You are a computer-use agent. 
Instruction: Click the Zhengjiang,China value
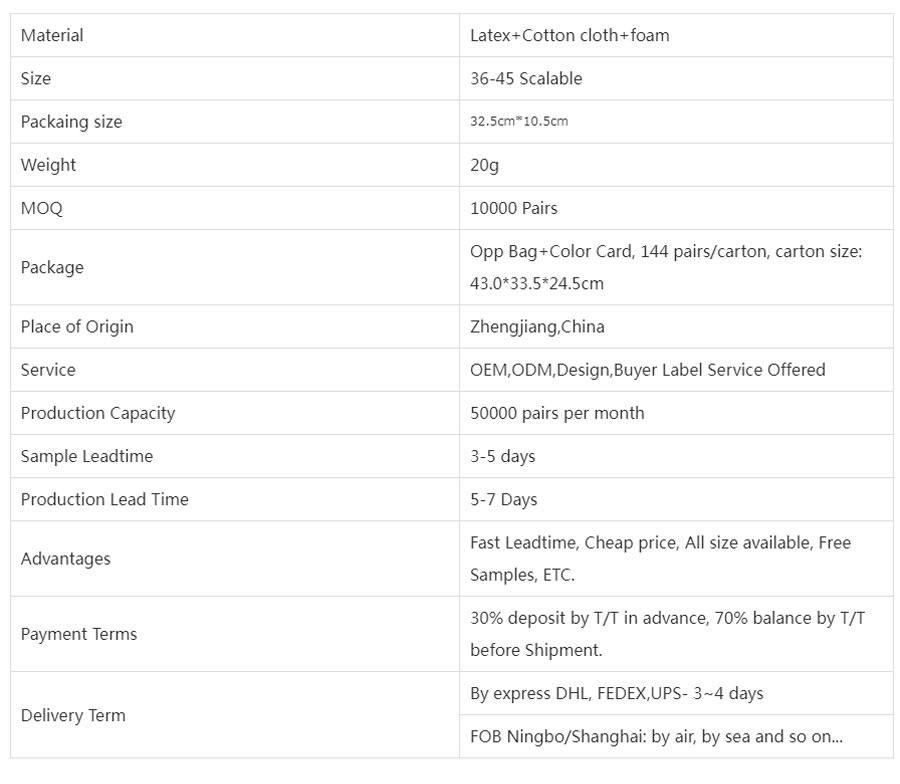pos(537,326)
